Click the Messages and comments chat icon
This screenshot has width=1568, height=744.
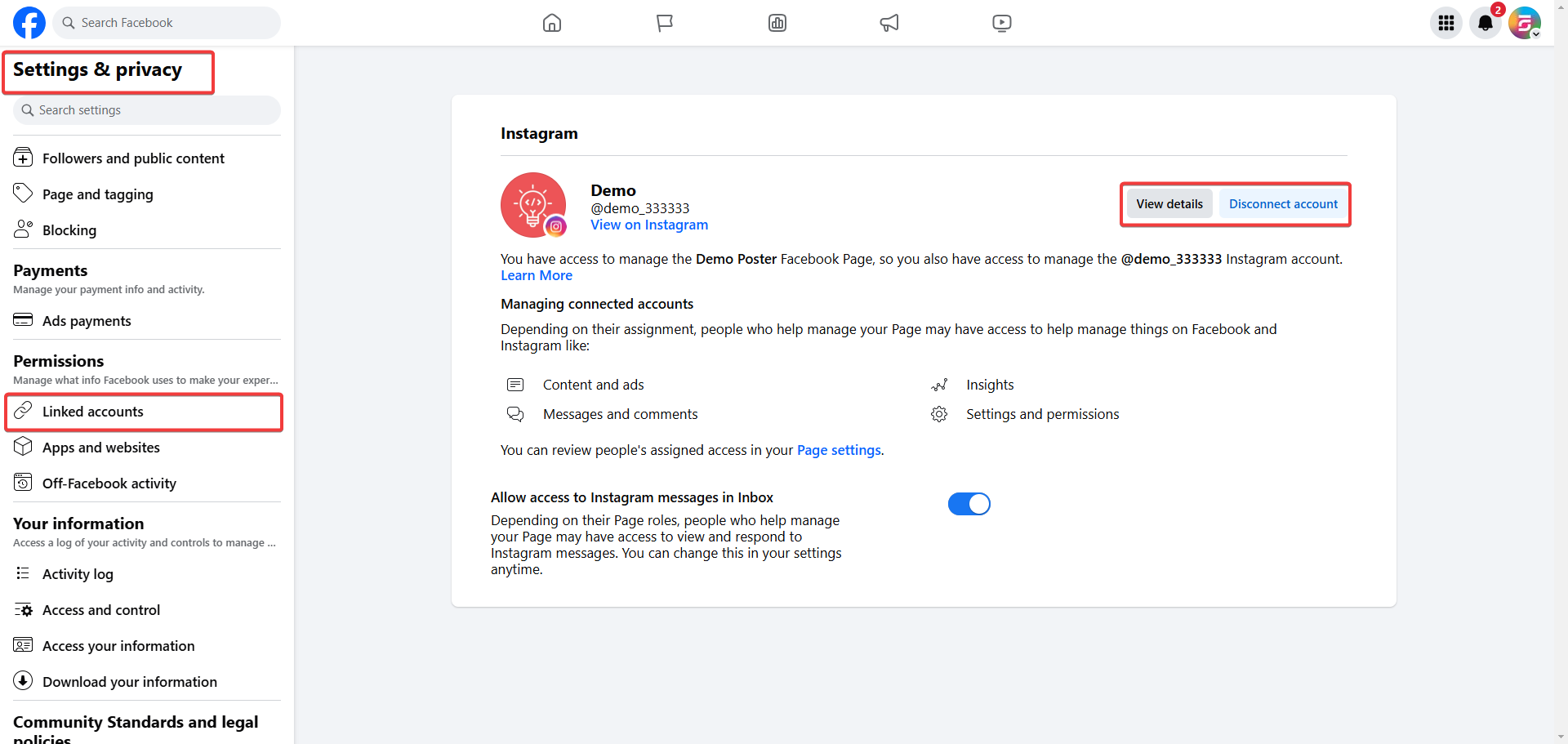click(x=515, y=414)
